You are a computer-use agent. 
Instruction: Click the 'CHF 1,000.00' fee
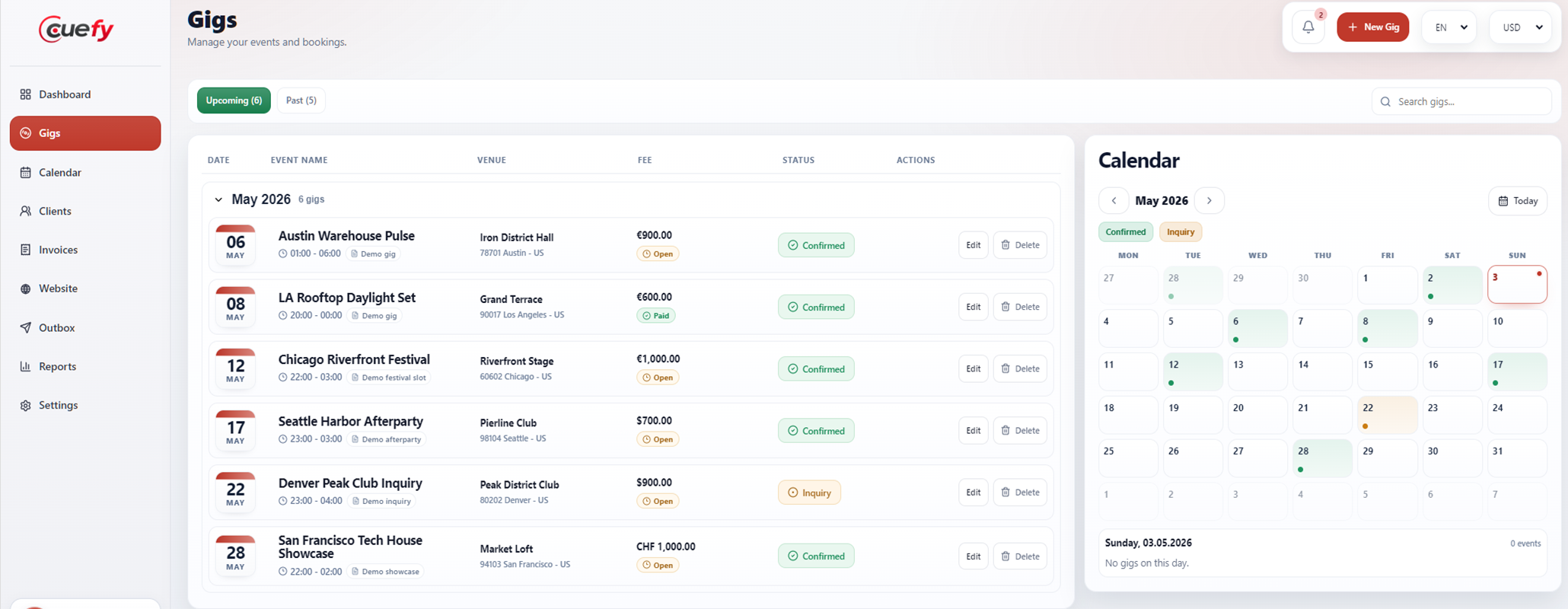coord(666,547)
